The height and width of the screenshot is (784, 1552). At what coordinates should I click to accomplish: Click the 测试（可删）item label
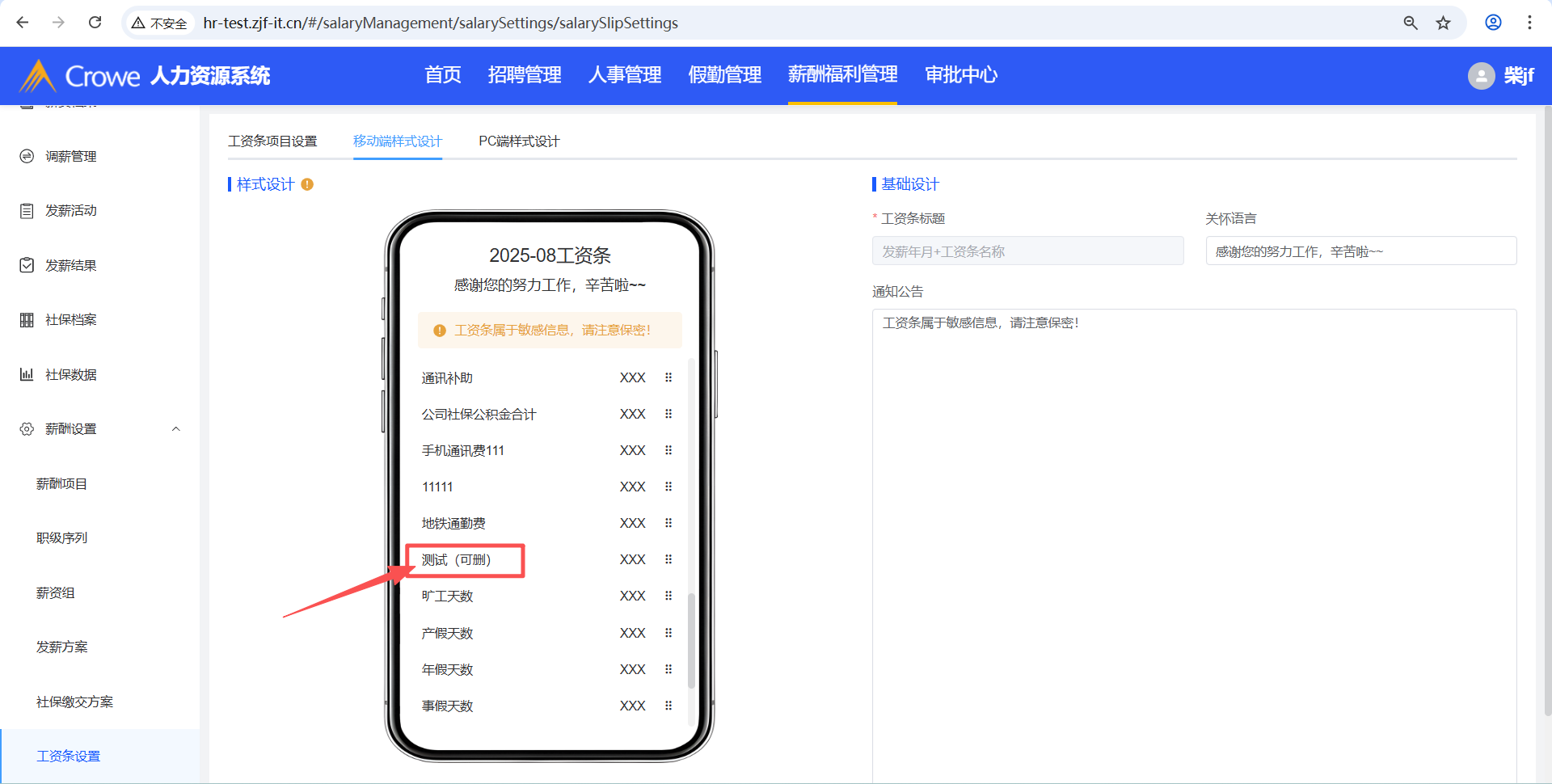pyautogui.click(x=456, y=560)
